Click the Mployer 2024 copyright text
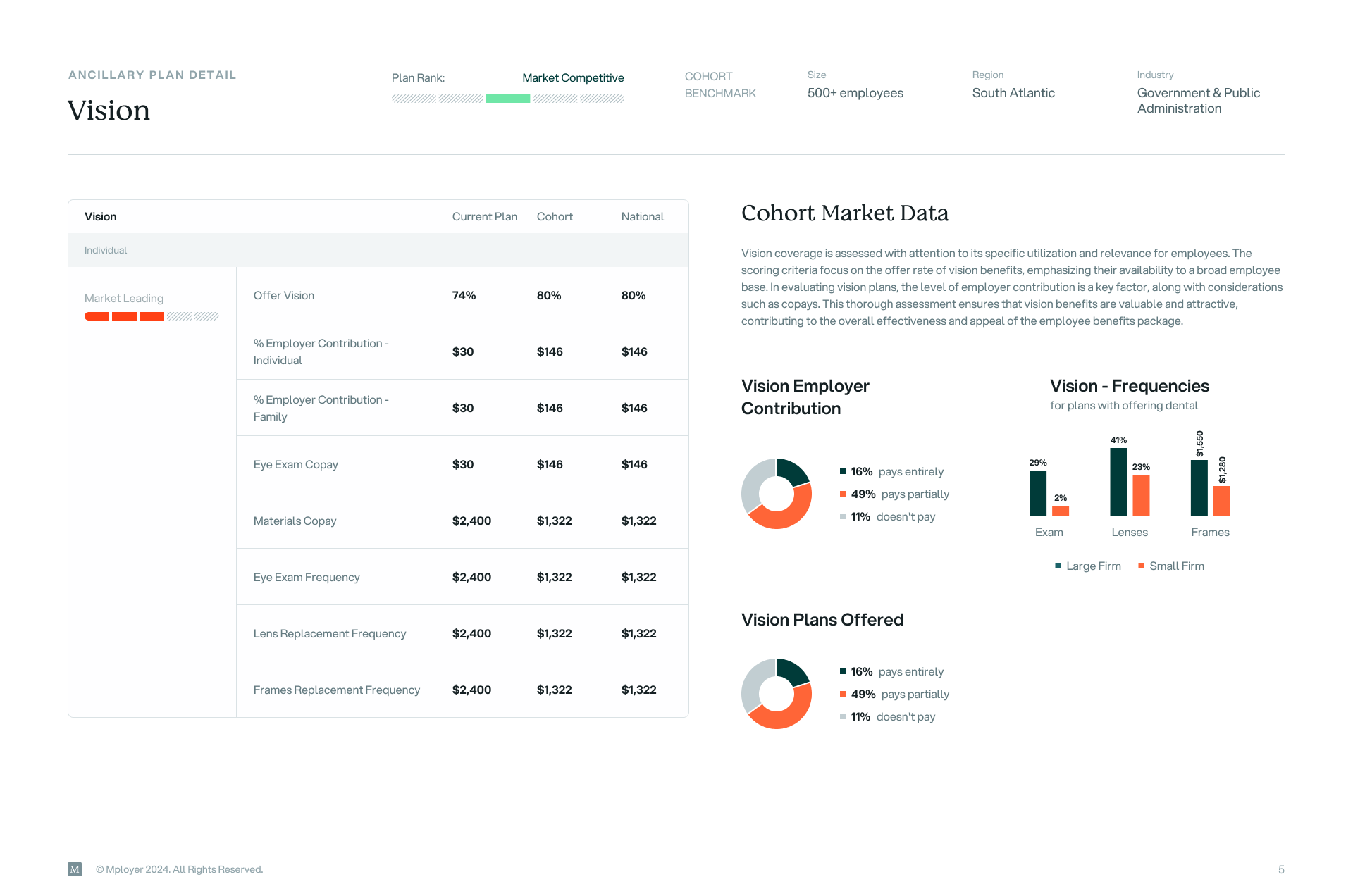The image size is (1353, 896). tap(179, 870)
